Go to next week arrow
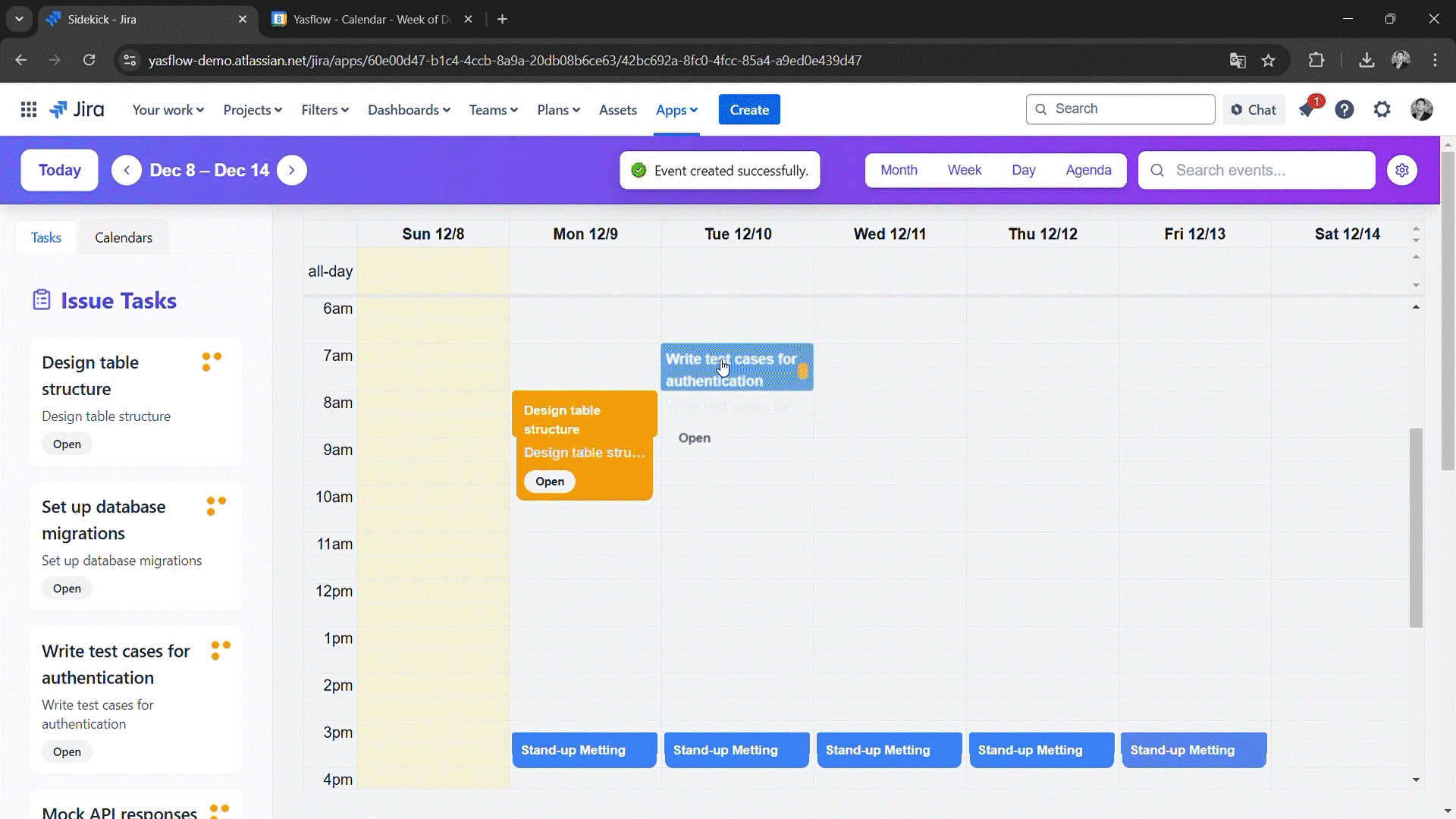 (x=292, y=171)
